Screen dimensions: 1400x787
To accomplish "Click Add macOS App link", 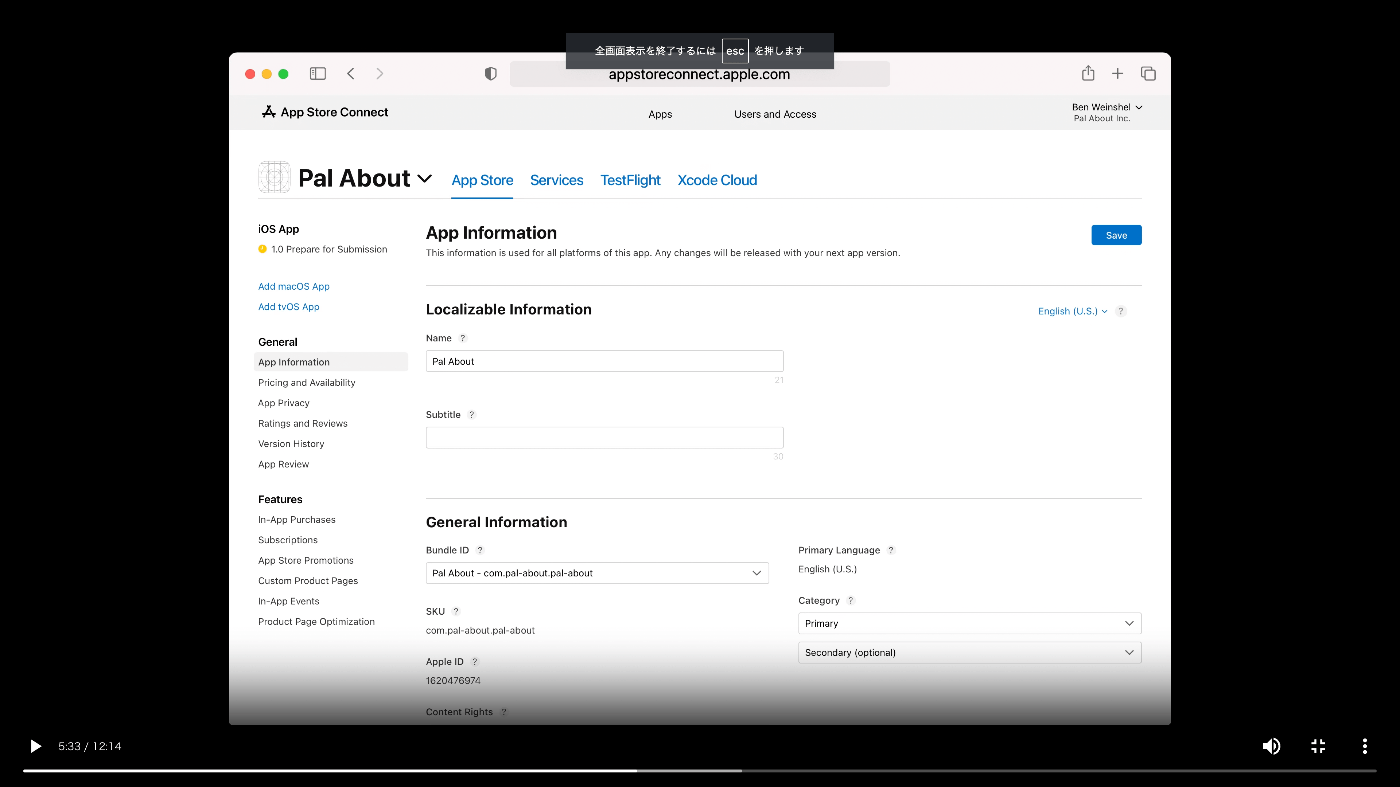I will pos(294,286).
